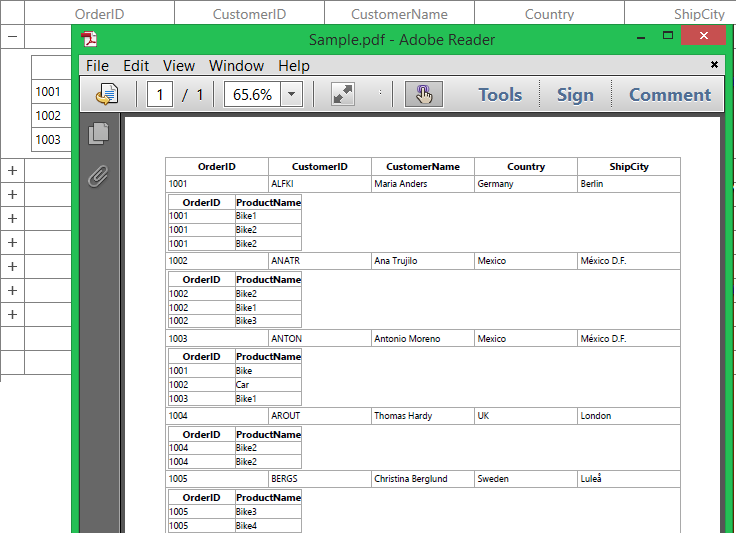Click the Sweden cell in the PDF
Screen dimensions: 736x533
(526, 479)
